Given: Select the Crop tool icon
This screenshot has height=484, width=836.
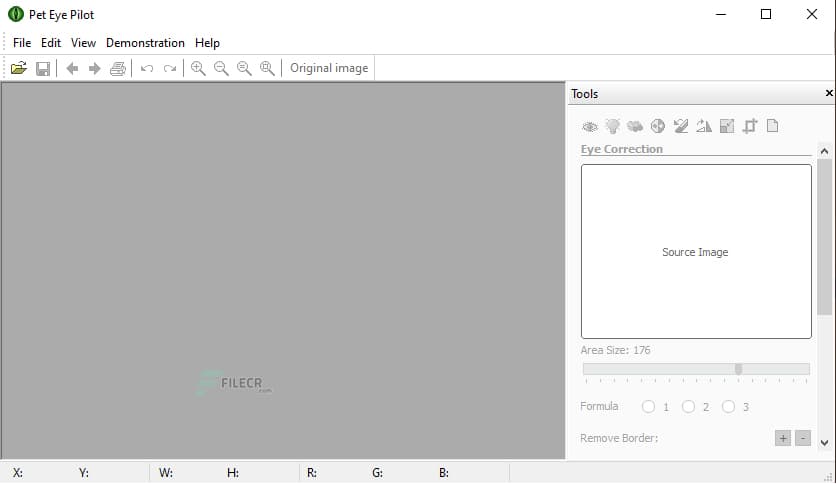Looking at the screenshot, I should [750, 126].
